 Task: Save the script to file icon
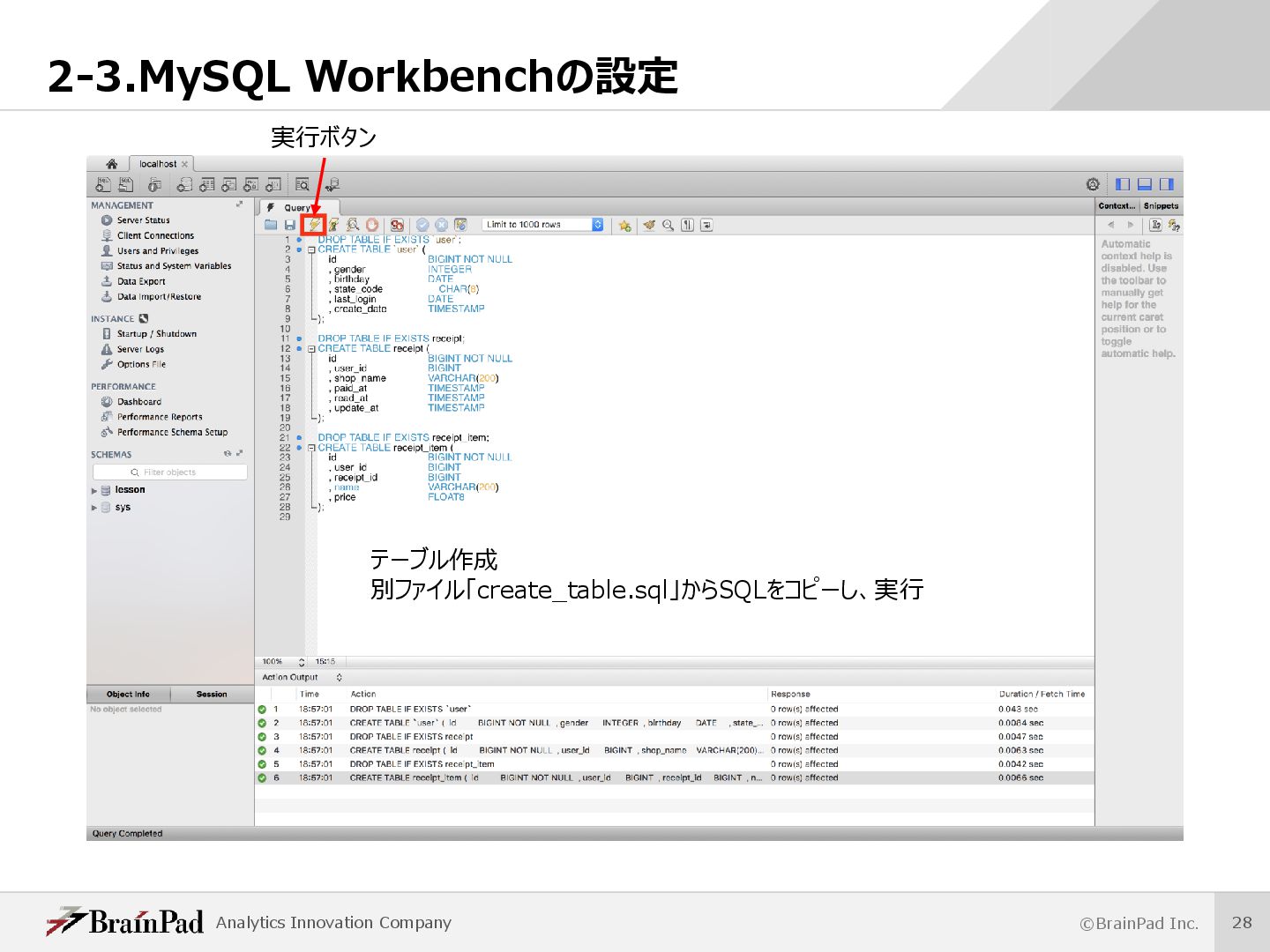tap(289, 225)
